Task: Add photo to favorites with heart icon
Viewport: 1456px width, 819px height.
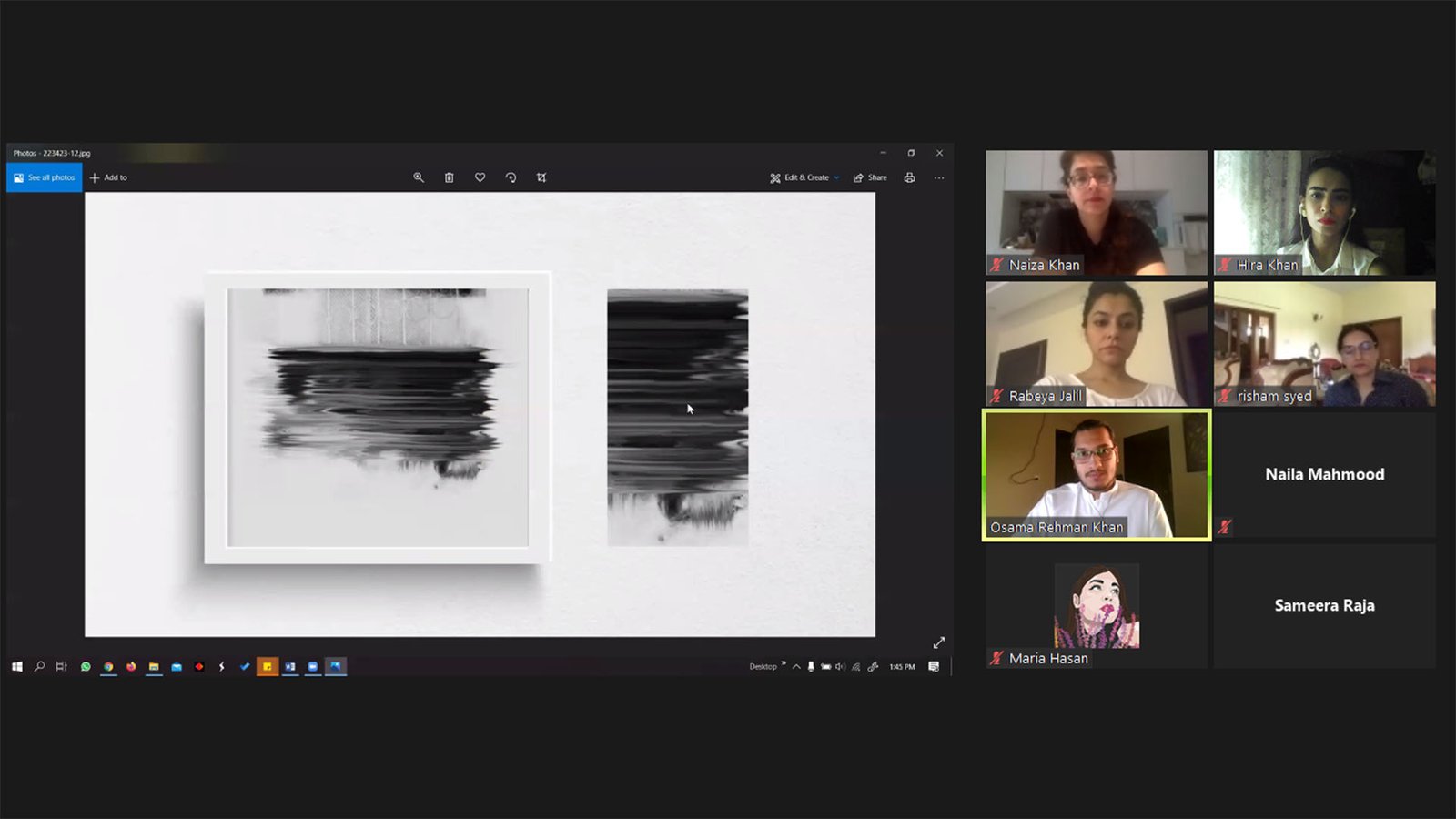Action: (480, 177)
